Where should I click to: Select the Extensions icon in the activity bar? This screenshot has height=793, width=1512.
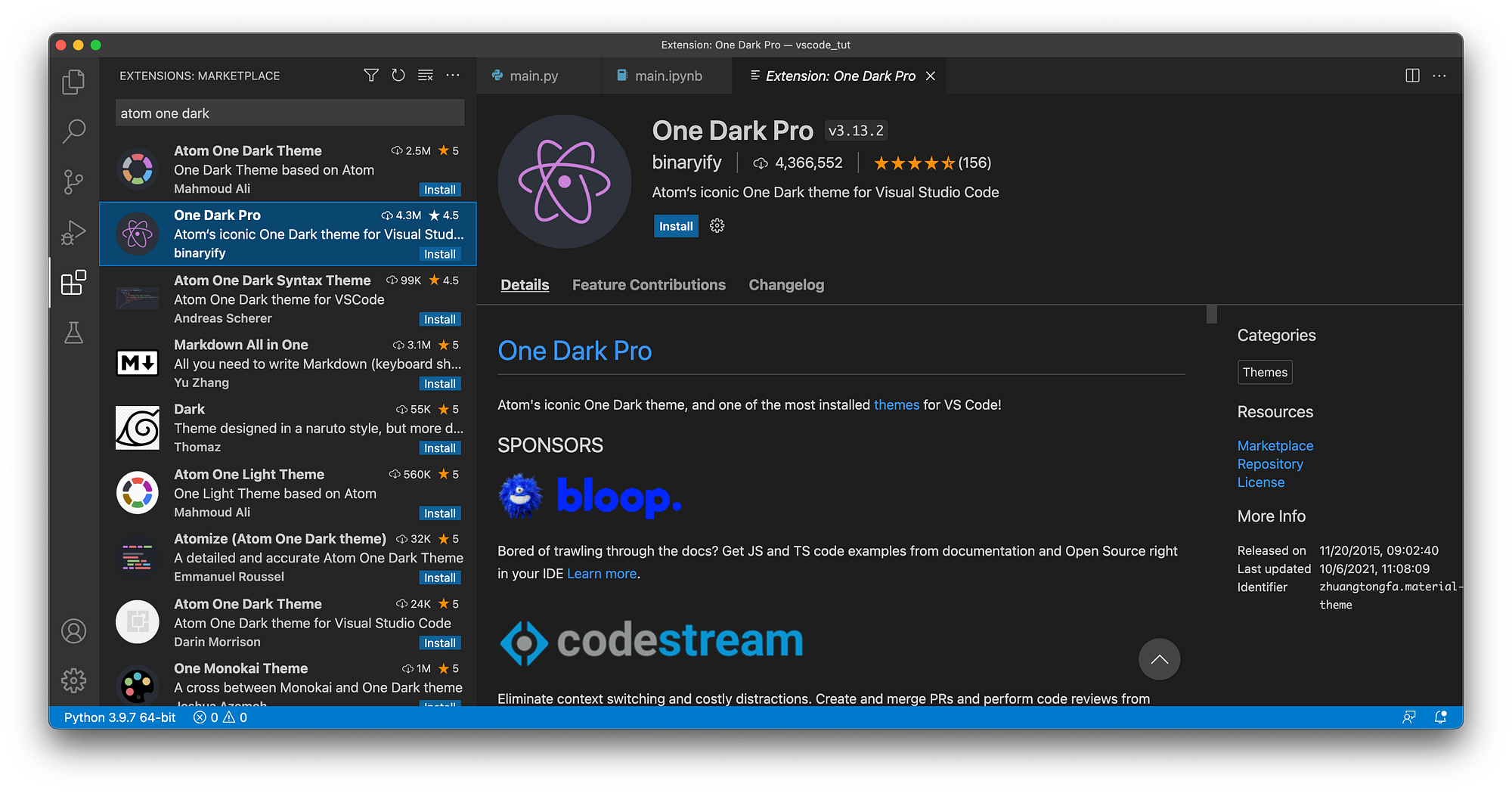(73, 283)
